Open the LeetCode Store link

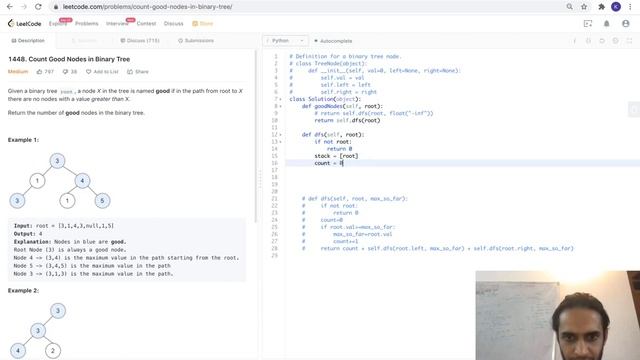[203, 24]
